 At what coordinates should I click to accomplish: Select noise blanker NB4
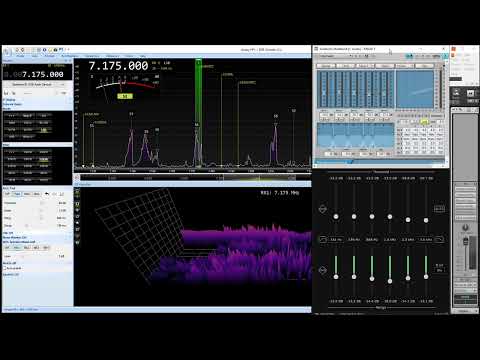(46, 248)
